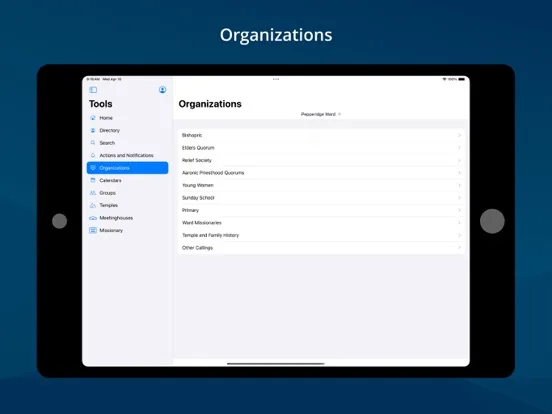
Task: Go to Actions and Notifications
Action: click(x=126, y=155)
